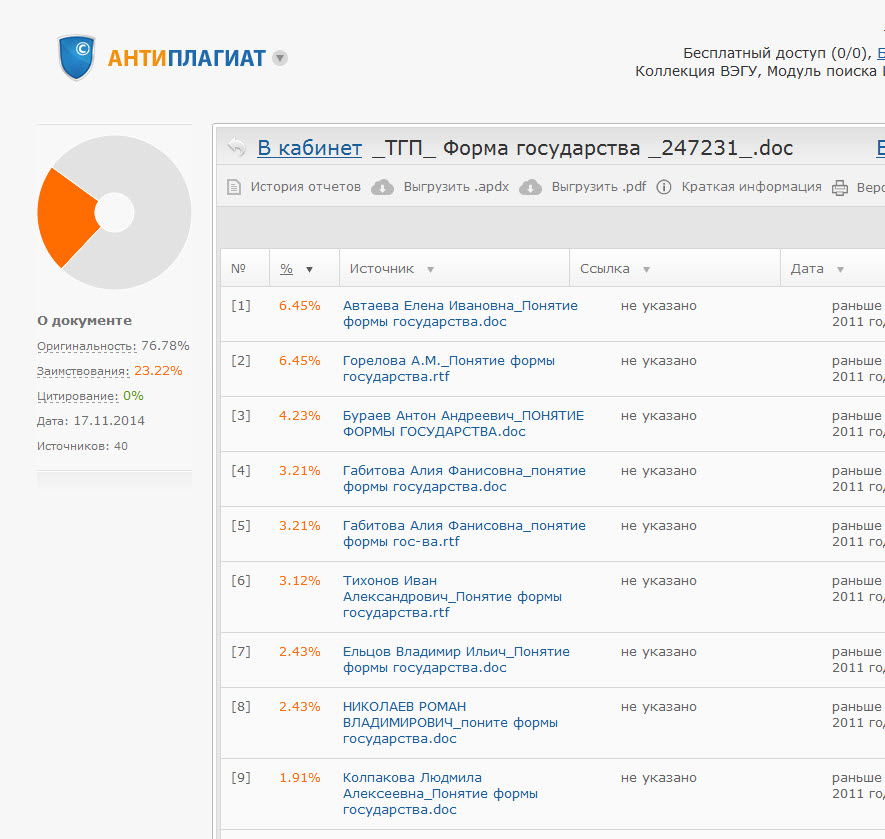
Task: Click the Источников: 40 text
Action: pyautogui.click(x=82, y=446)
